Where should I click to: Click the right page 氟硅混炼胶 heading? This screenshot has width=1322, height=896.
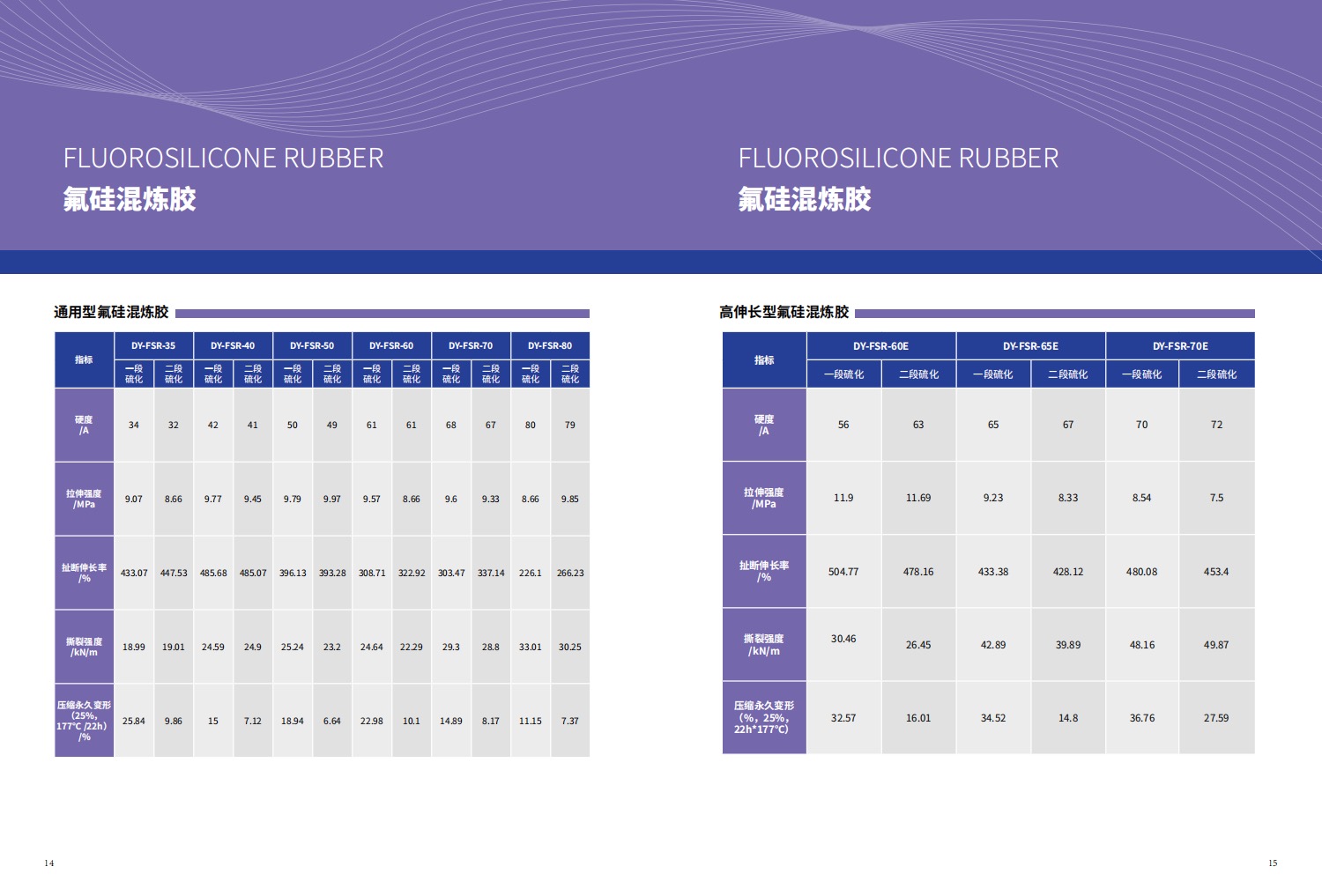(804, 199)
